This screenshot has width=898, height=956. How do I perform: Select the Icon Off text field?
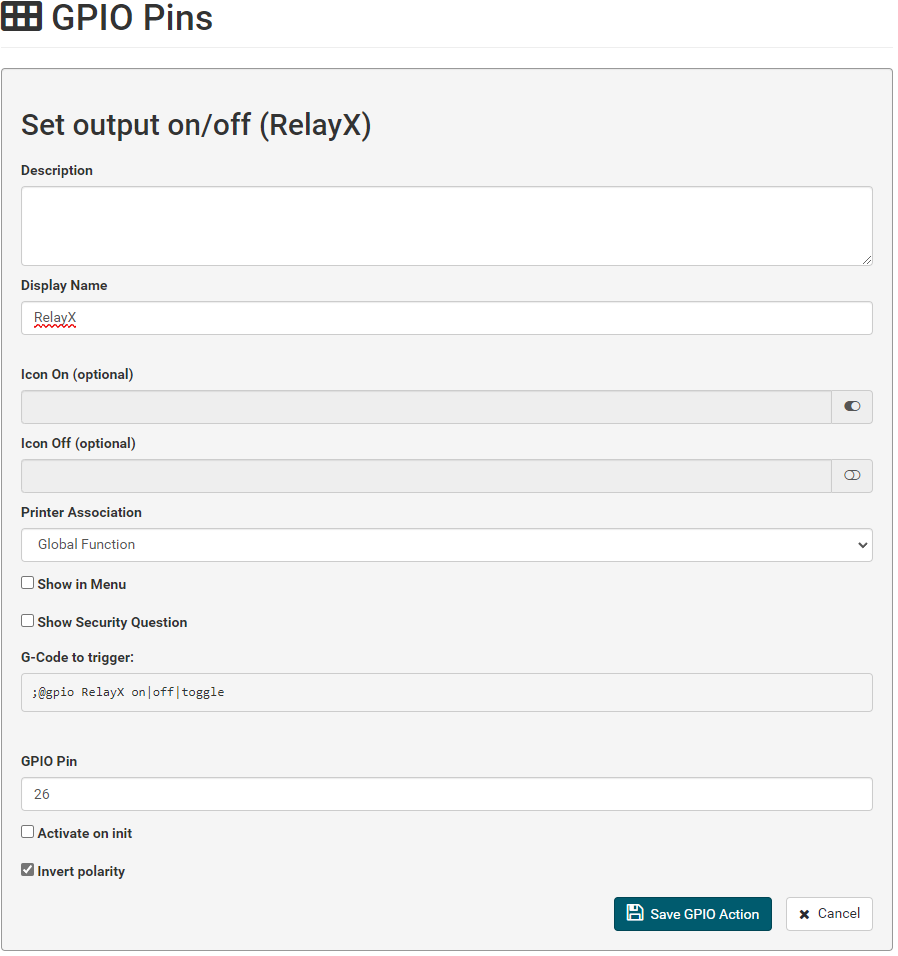pyautogui.click(x=428, y=478)
